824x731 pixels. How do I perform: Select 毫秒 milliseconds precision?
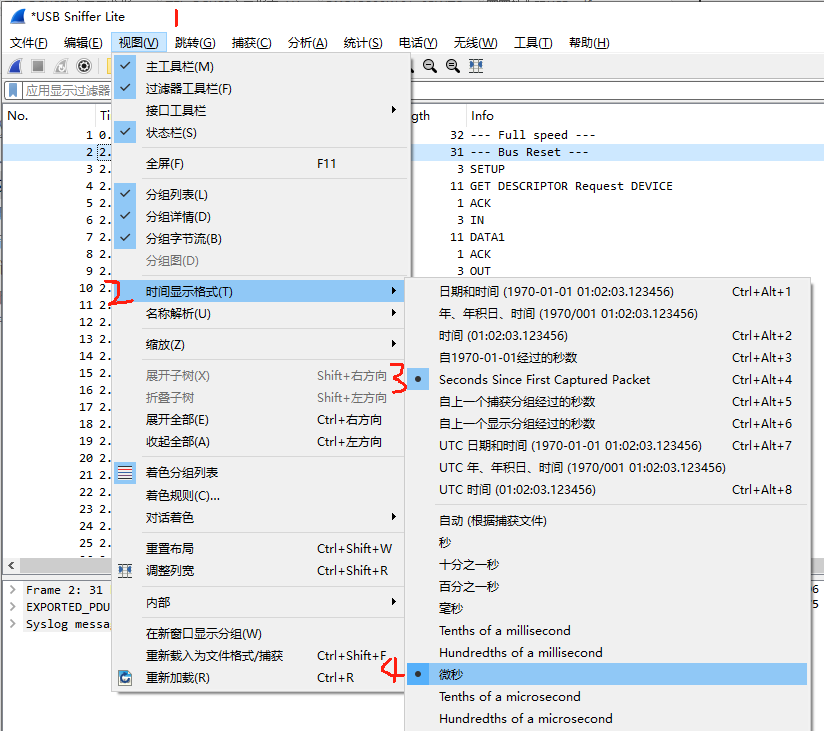point(607,609)
